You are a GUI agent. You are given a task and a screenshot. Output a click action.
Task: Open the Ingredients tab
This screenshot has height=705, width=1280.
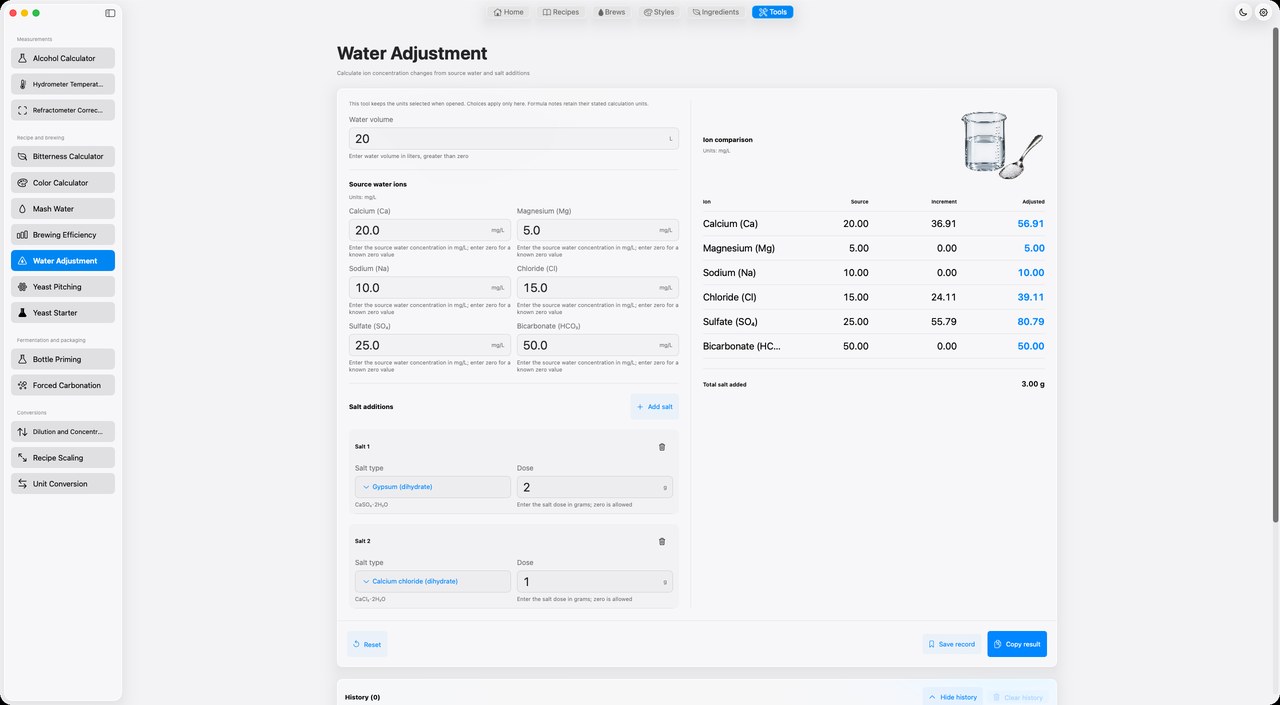[x=716, y=12]
